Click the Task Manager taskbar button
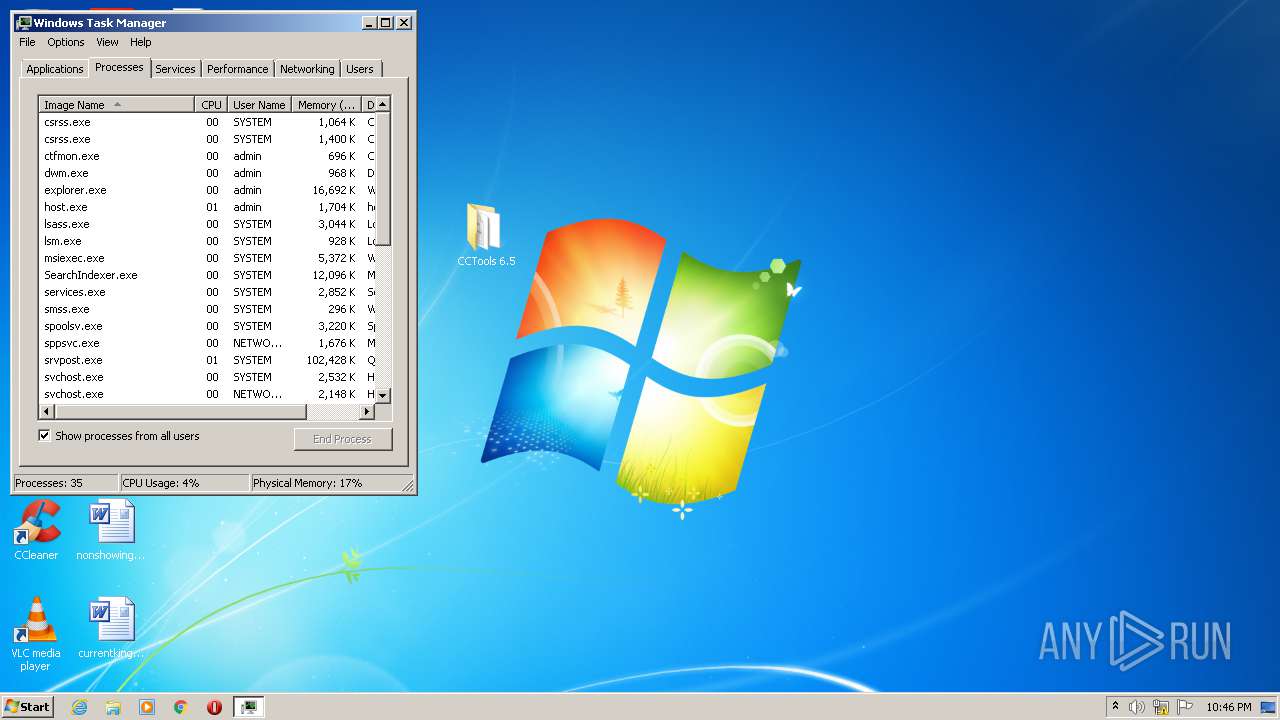Viewport: 1280px width, 720px height. click(x=249, y=707)
